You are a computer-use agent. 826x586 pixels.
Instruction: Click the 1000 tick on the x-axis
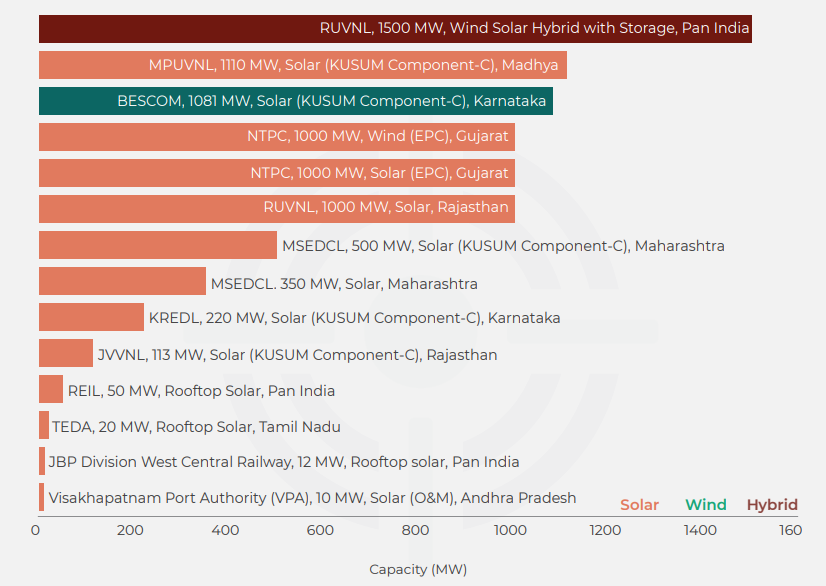[x=510, y=531]
